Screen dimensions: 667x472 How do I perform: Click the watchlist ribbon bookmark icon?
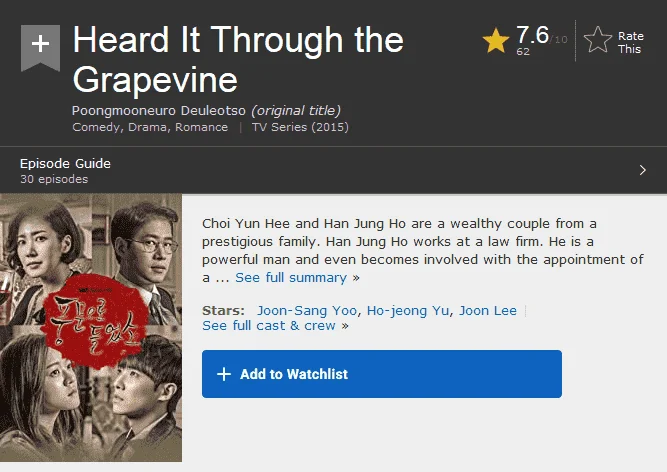coord(40,48)
